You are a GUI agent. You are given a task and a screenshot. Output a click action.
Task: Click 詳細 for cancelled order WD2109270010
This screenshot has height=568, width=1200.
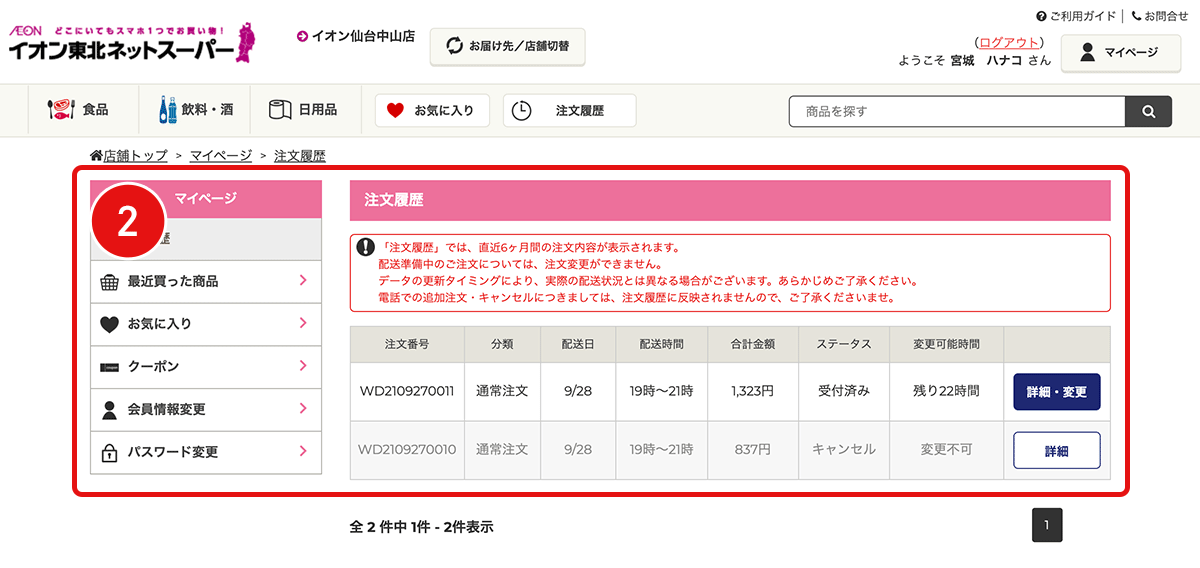click(x=1056, y=450)
